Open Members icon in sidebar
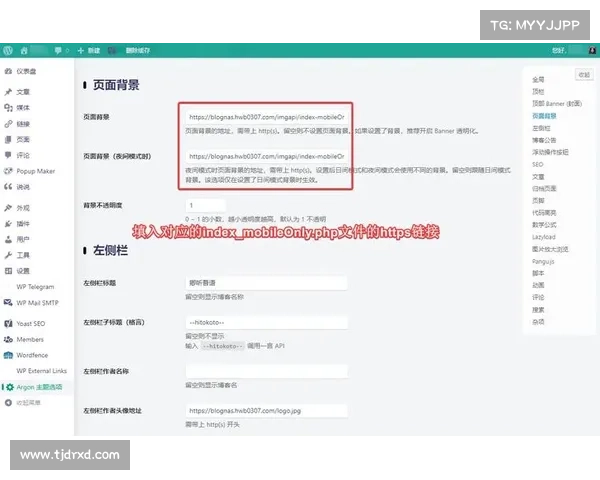The width and height of the screenshot is (600, 480). coord(8,340)
